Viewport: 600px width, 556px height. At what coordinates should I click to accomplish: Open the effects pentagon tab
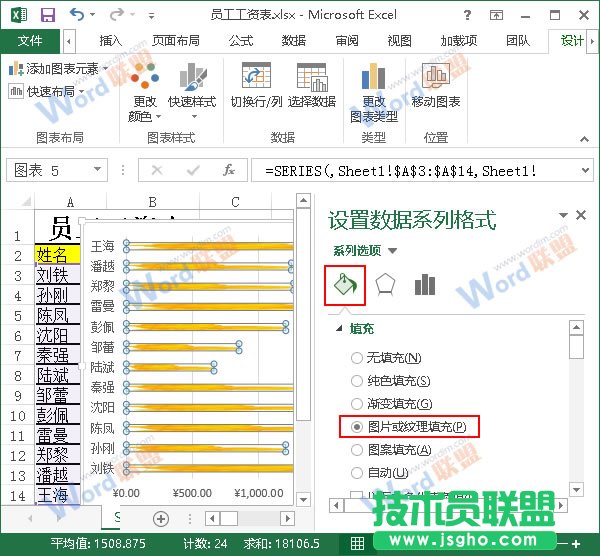[385, 285]
